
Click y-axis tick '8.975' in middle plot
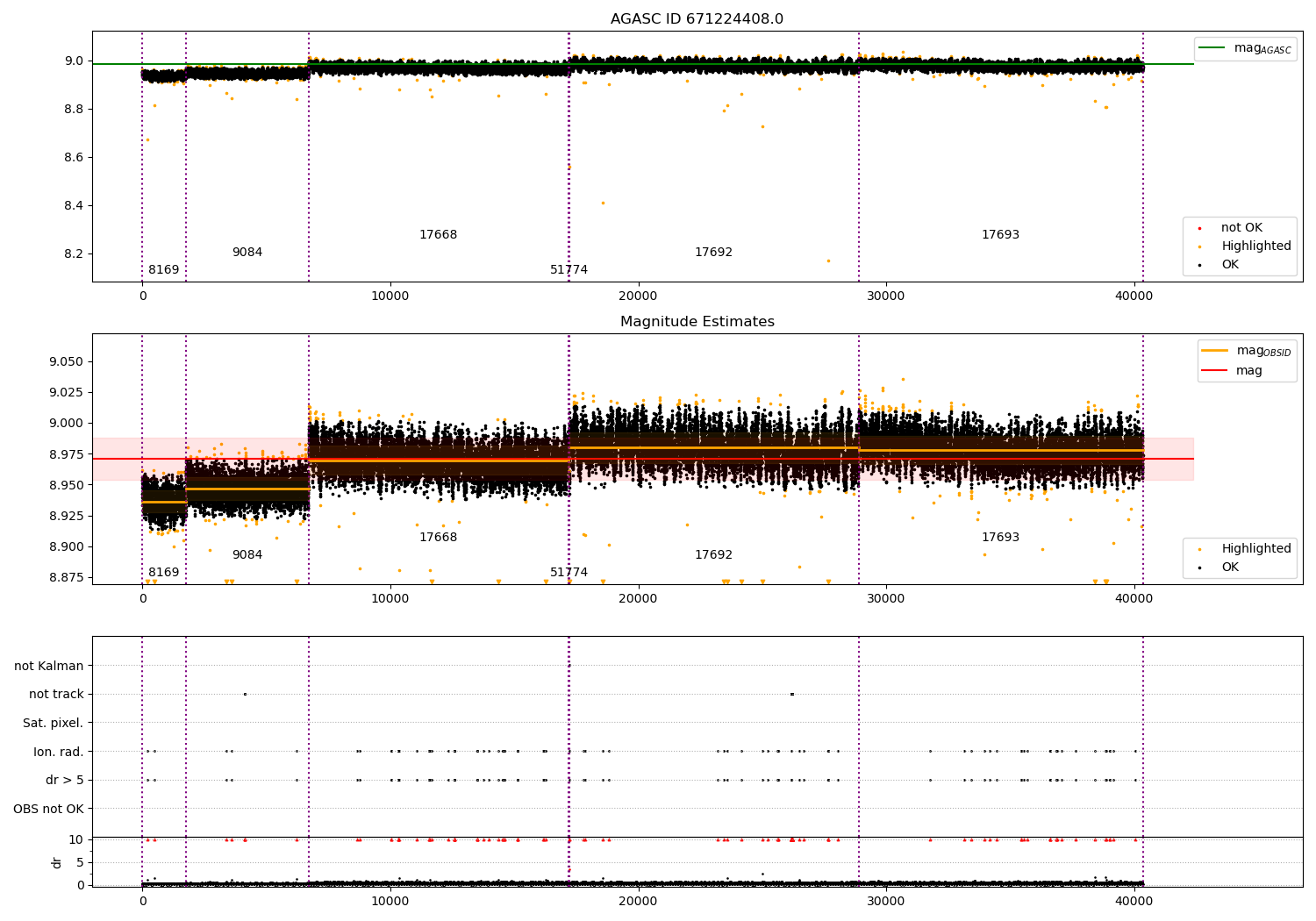tap(66, 454)
